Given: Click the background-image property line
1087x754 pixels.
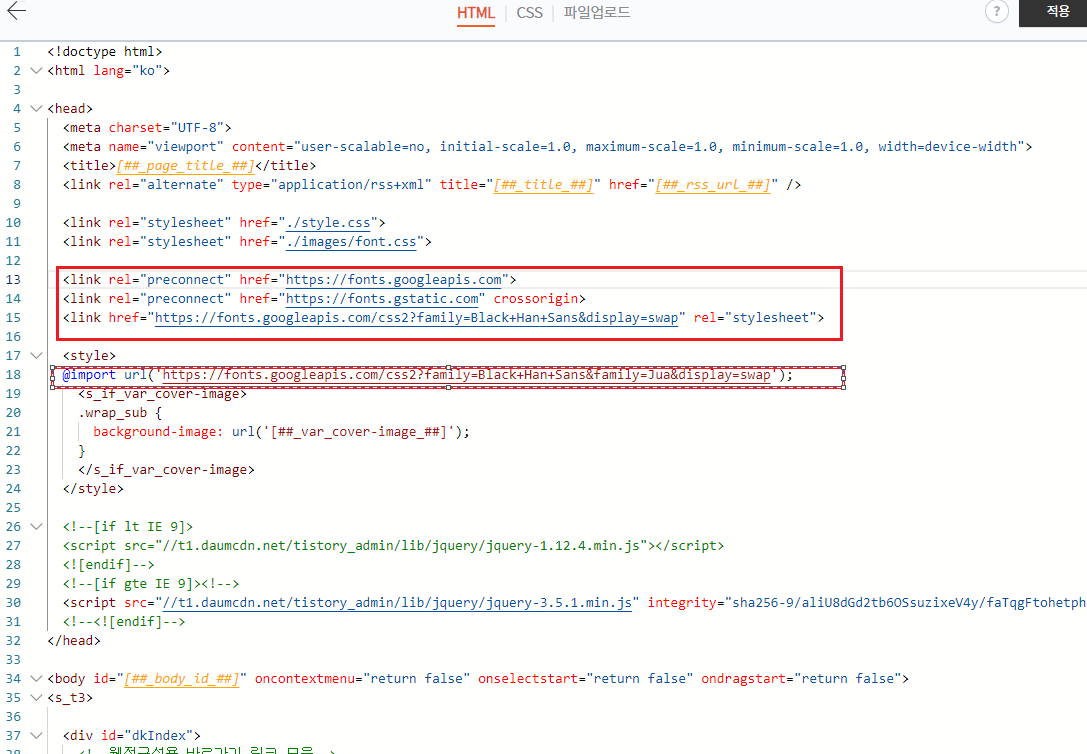Looking at the screenshot, I should coord(281,432).
